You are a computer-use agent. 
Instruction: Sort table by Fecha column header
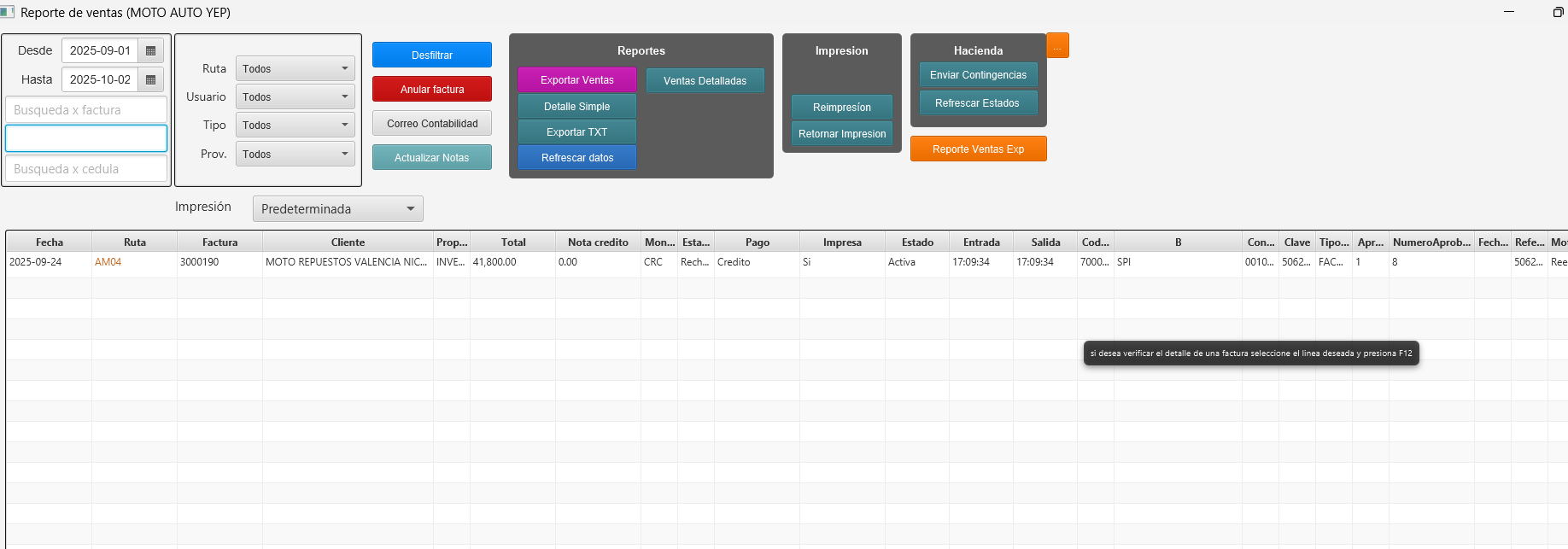tap(50, 242)
